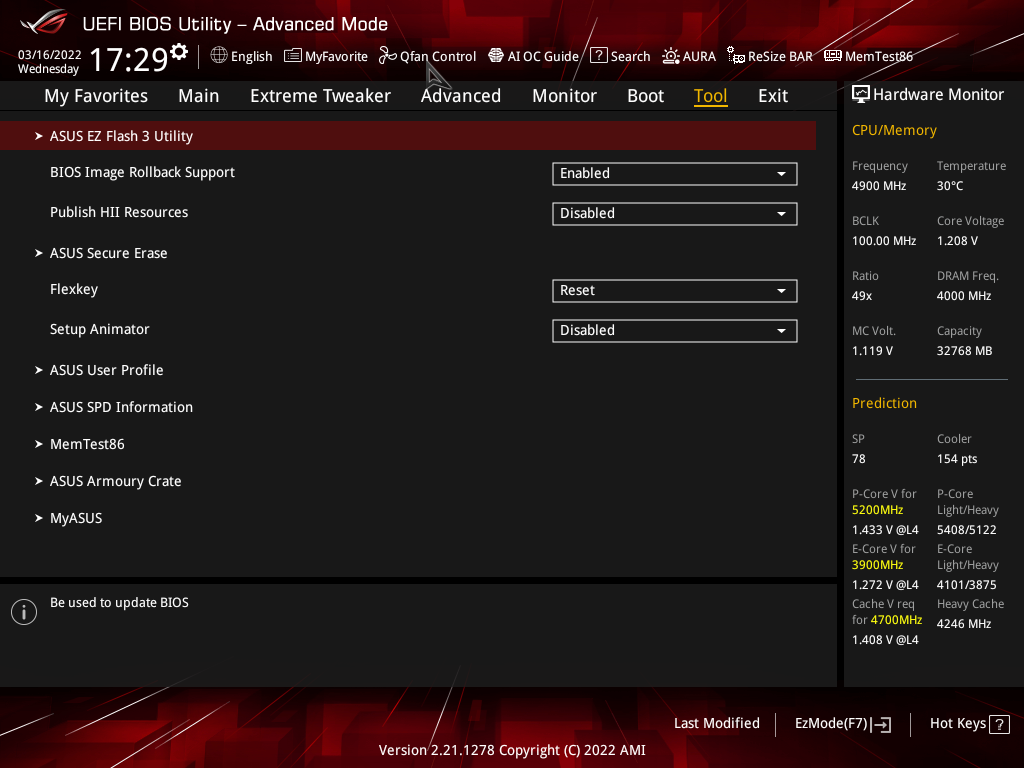Viewport: 1024px width, 768px height.
Task: Click the 1.208 V core voltage value
Action: [x=957, y=241]
